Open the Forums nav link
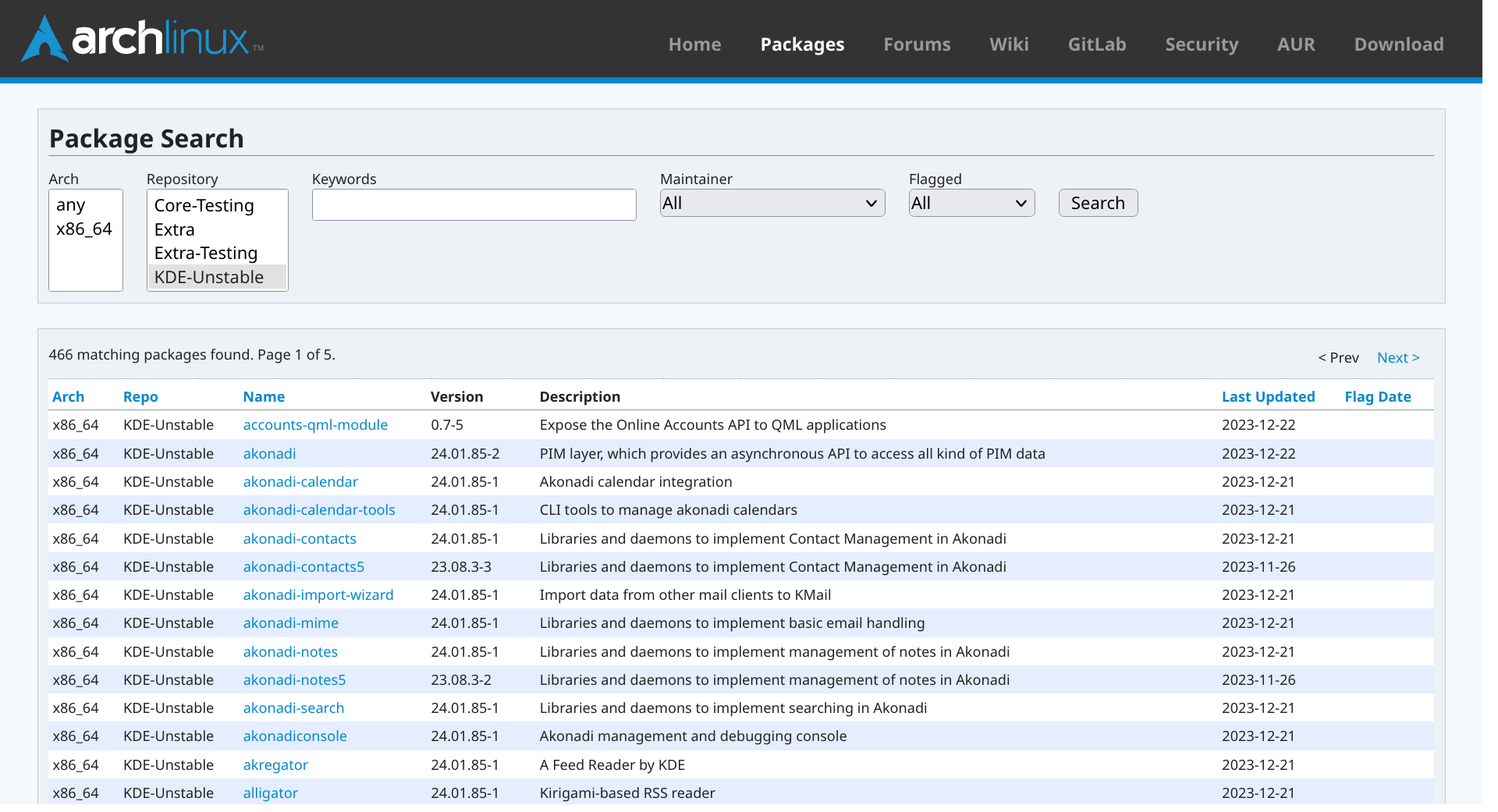 click(917, 44)
